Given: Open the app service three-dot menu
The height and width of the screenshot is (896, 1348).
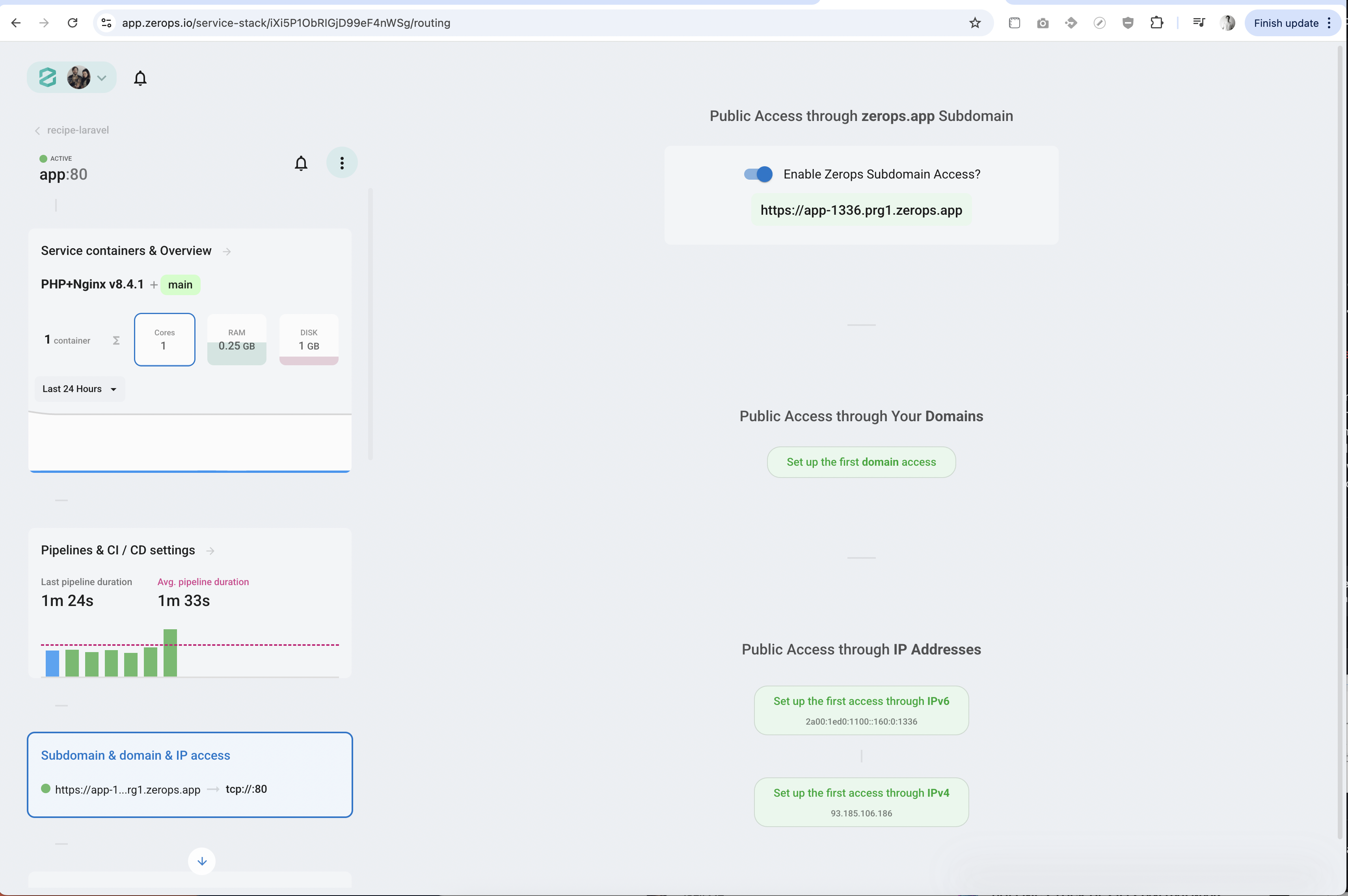Looking at the screenshot, I should coord(342,163).
